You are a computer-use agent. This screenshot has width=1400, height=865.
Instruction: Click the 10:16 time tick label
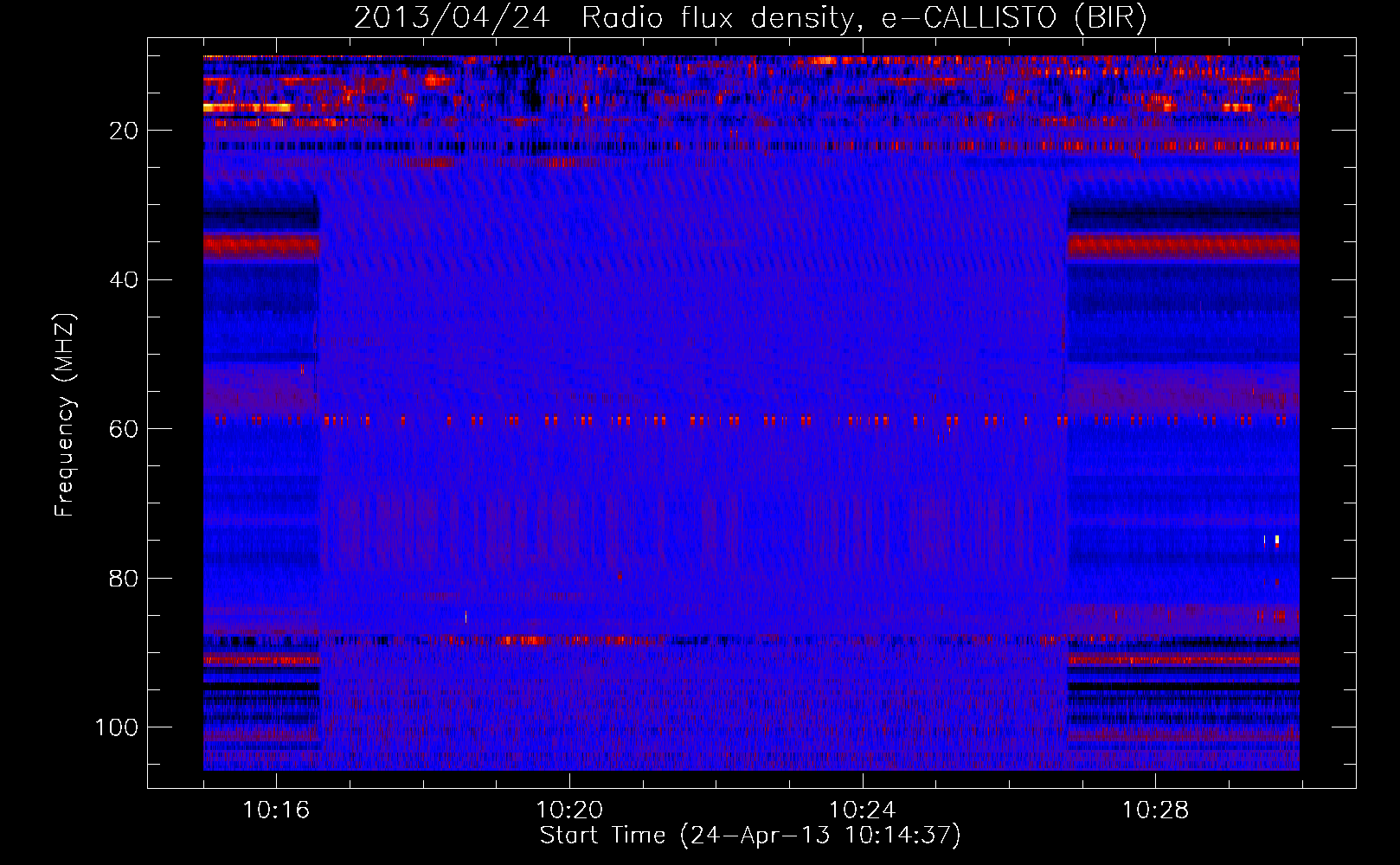pyautogui.click(x=276, y=811)
